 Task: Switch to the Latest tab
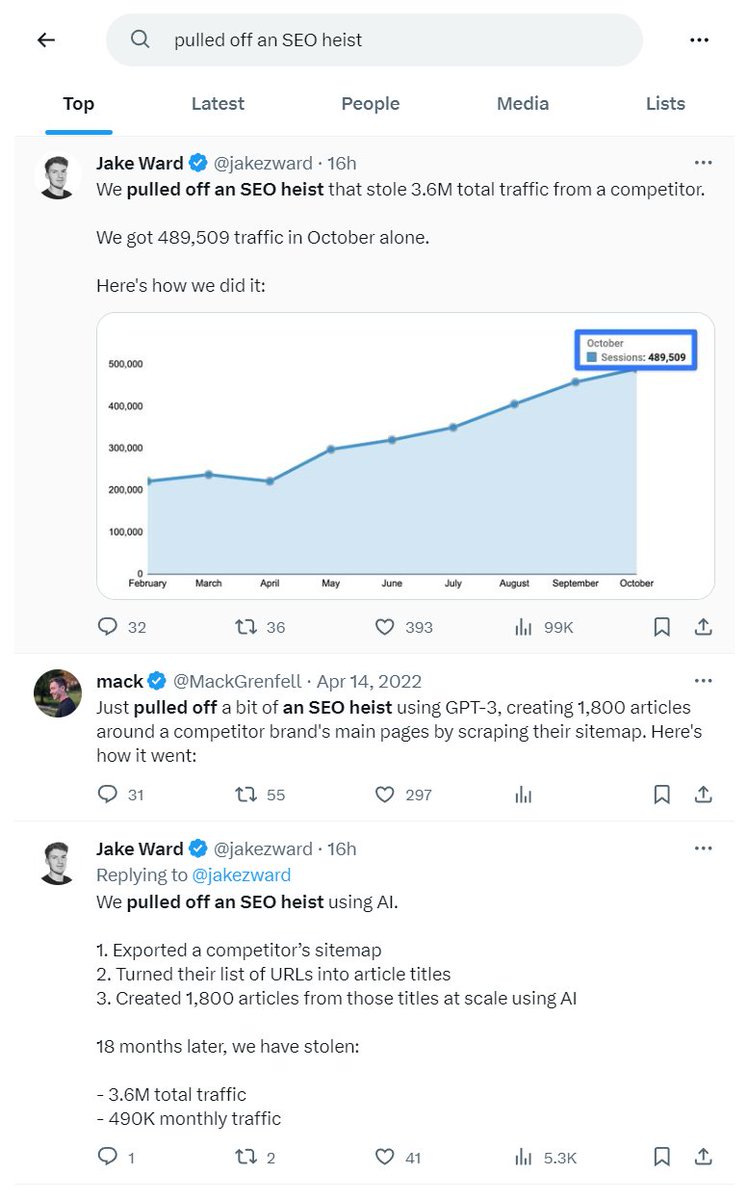[218, 103]
